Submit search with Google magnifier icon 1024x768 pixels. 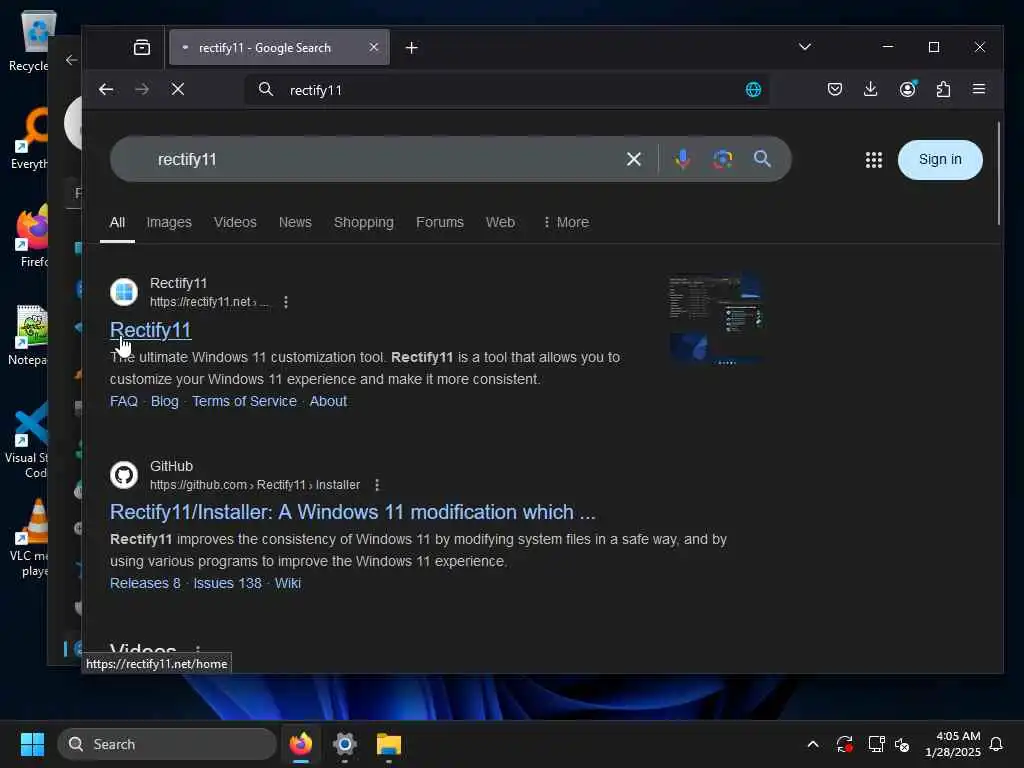click(762, 159)
